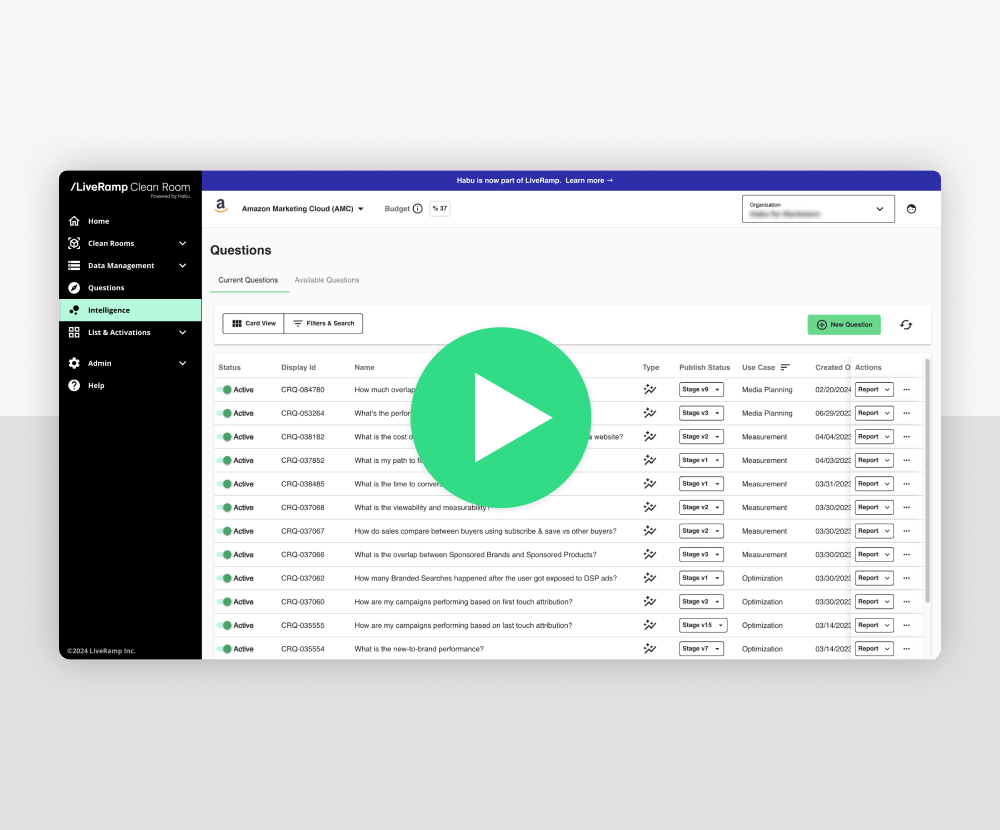Image resolution: width=1000 pixels, height=830 pixels.
Task: Open Filters & Search
Action: 323,323
